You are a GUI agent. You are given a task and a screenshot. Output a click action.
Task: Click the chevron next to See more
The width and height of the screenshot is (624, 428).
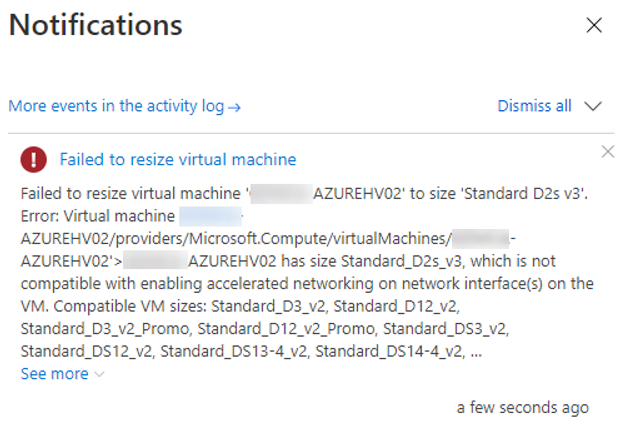click(x=99, y=374)
